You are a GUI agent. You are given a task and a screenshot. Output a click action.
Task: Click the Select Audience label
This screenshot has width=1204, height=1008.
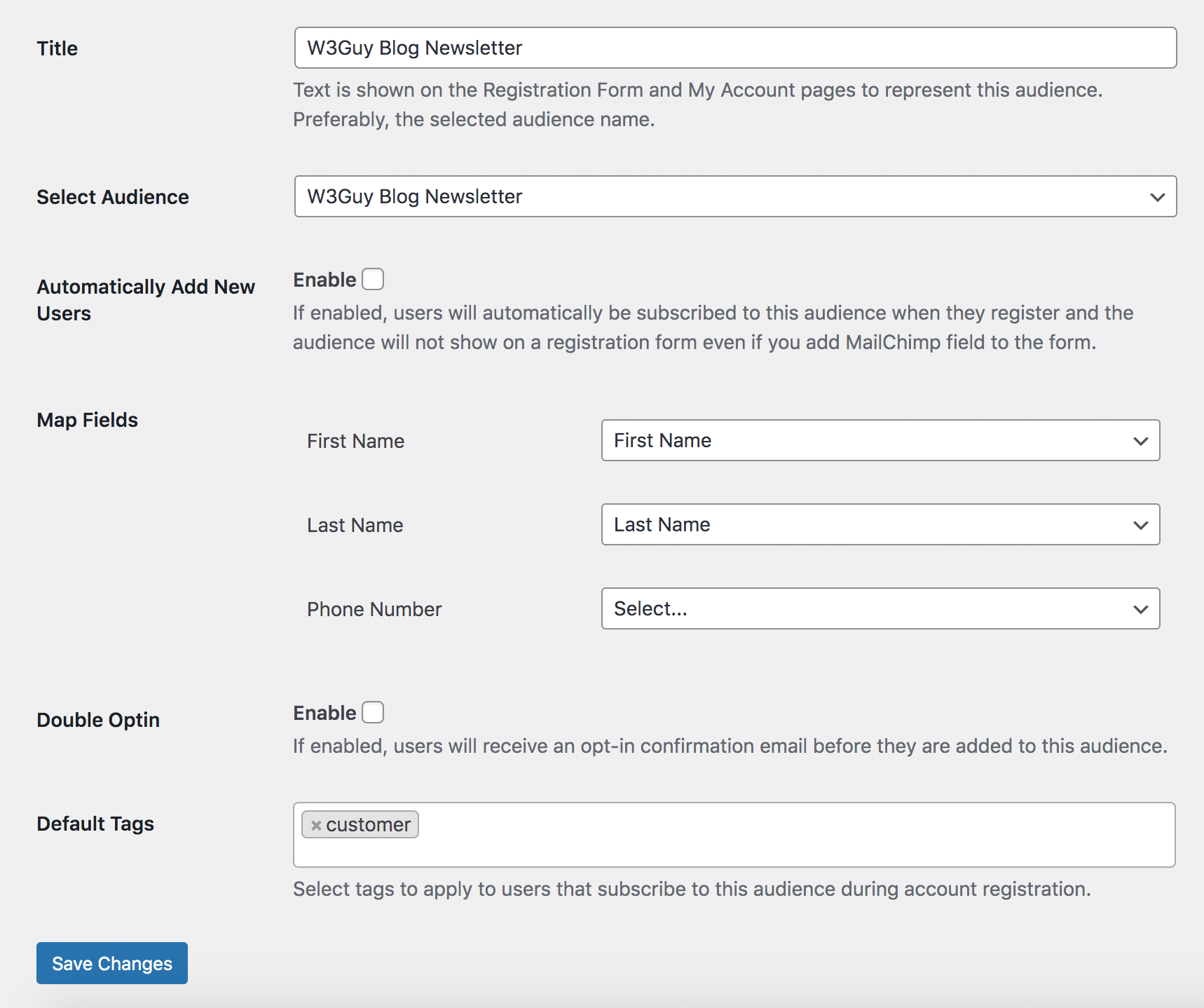113,197
